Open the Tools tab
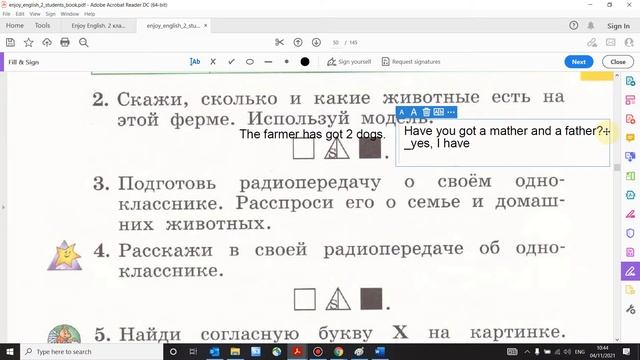Screen dimensions: 640x360 point(42,25)
